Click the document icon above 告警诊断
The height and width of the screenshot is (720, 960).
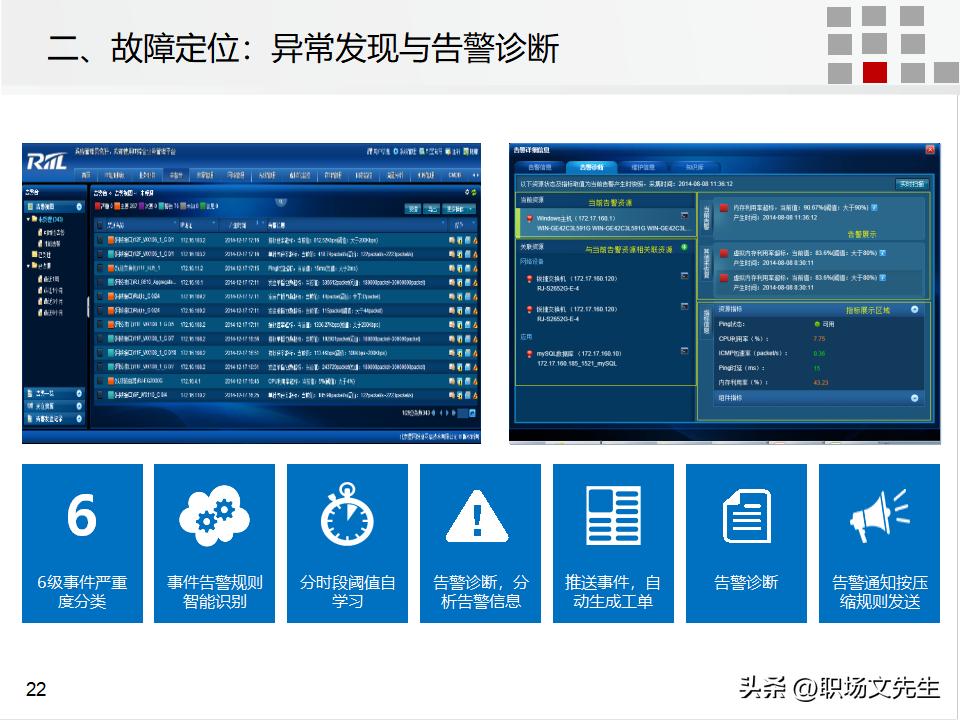coord(746,512)
